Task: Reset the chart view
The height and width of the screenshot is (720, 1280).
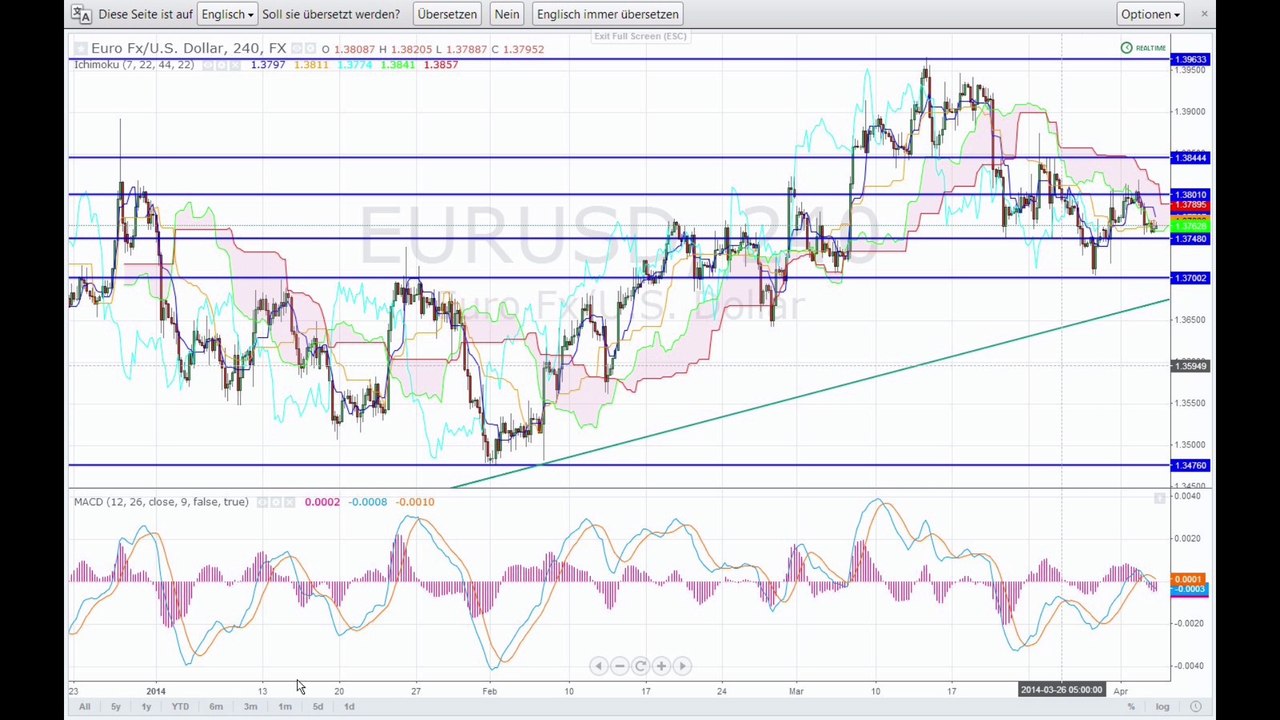Action: tap(640, 666)
